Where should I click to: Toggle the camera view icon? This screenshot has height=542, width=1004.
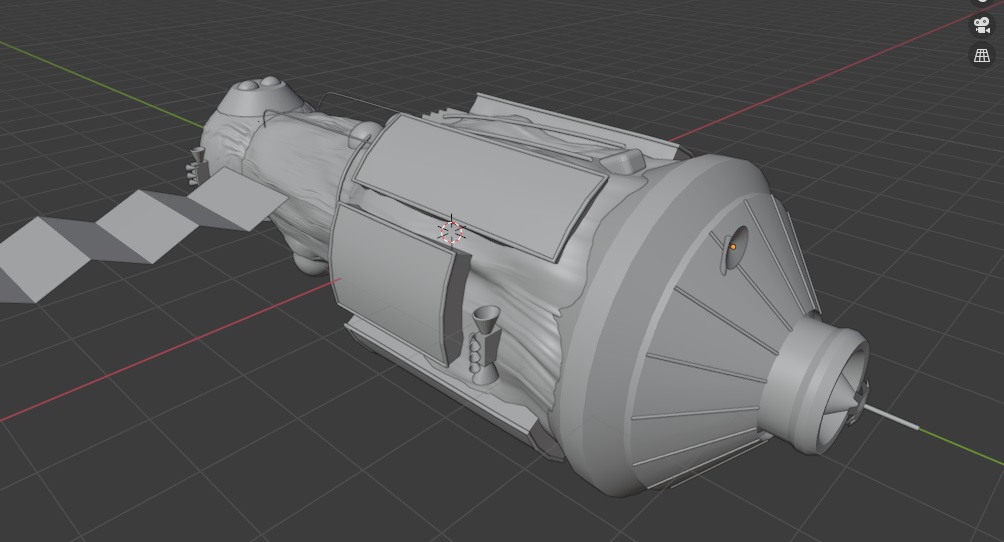click(x=982, y=26)
